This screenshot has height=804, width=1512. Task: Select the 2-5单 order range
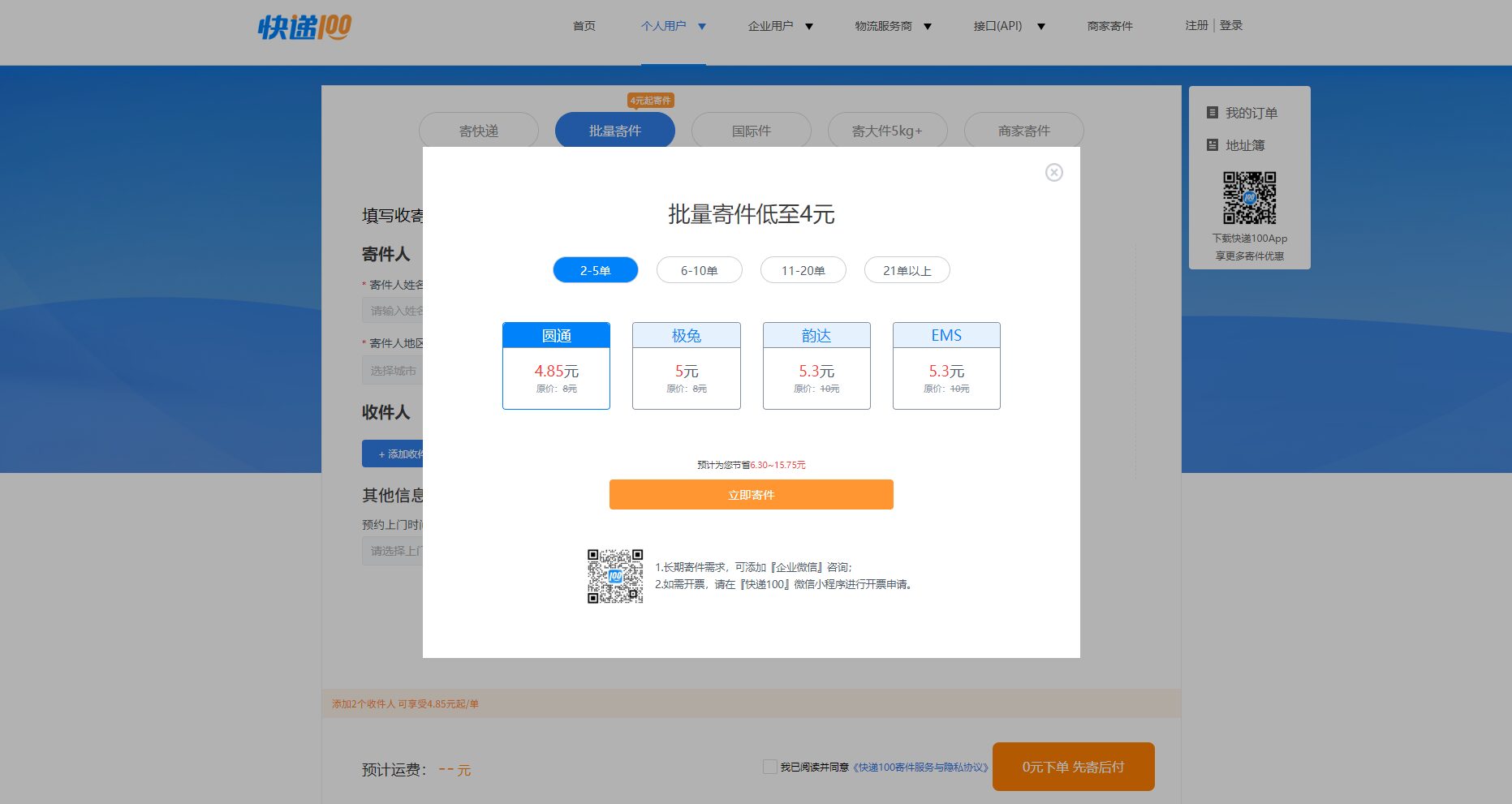595,269
